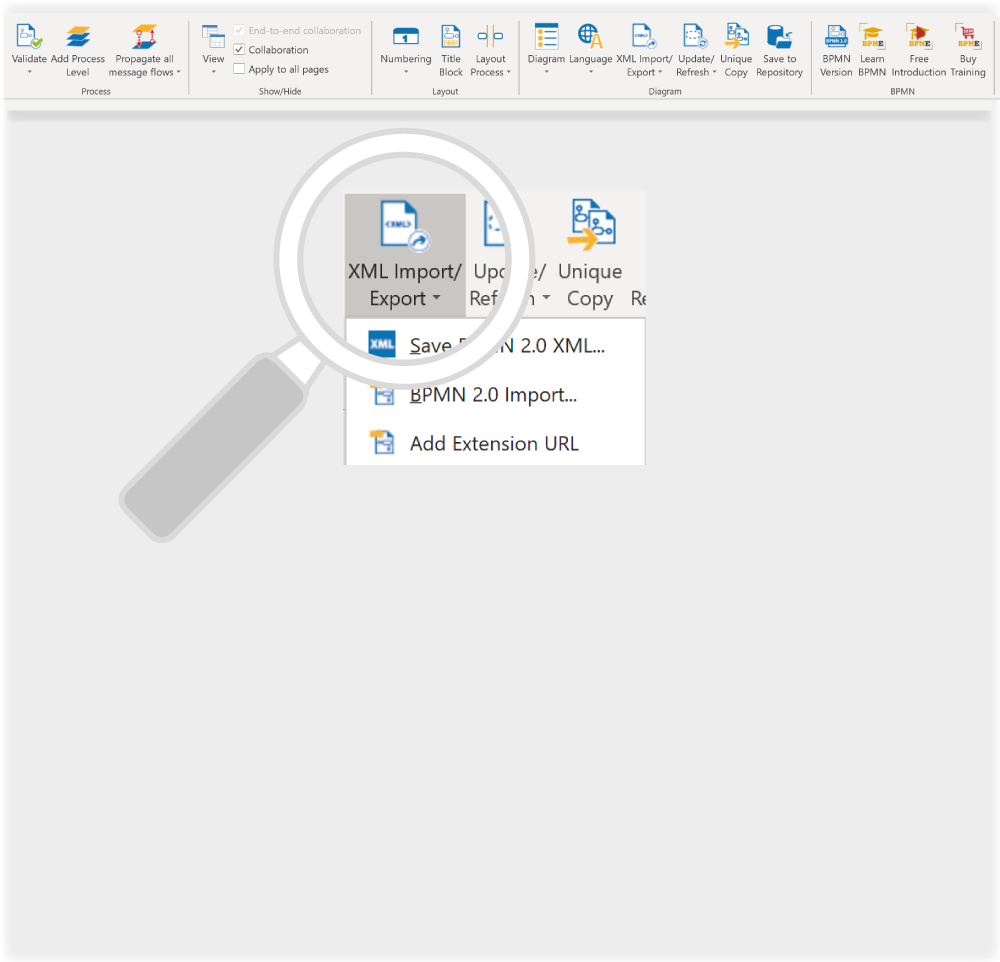Image resolution: width=1000 pixels, height=962 pixels.
Task: Click the Buy Training cart icon
Action: point(967,36)
